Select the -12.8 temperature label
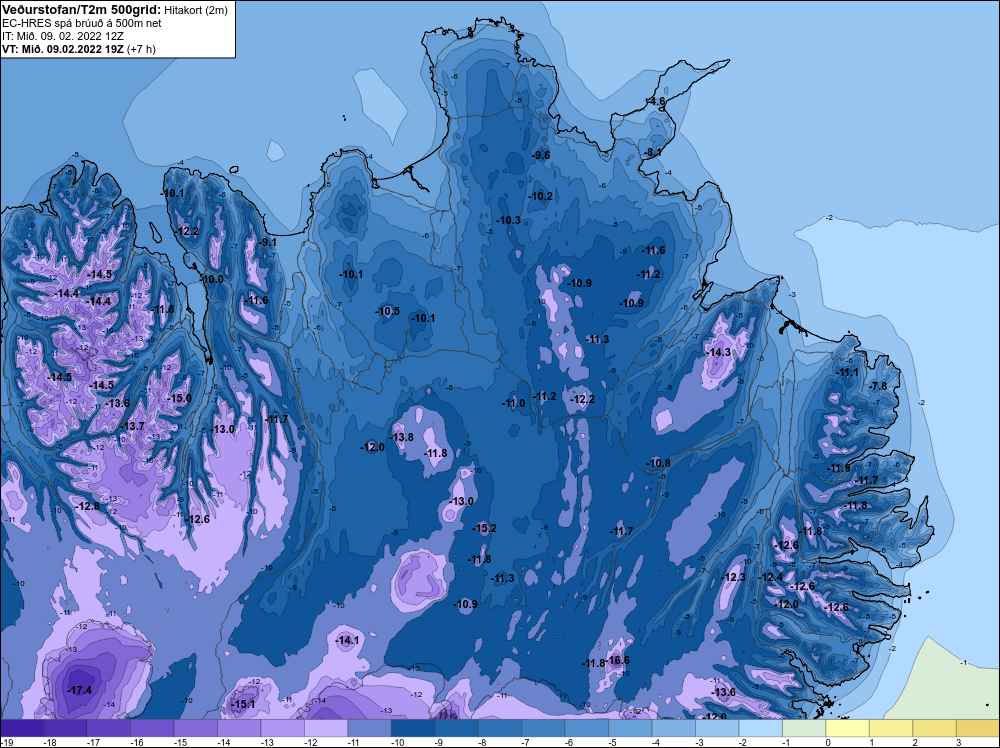 (87, 506)
